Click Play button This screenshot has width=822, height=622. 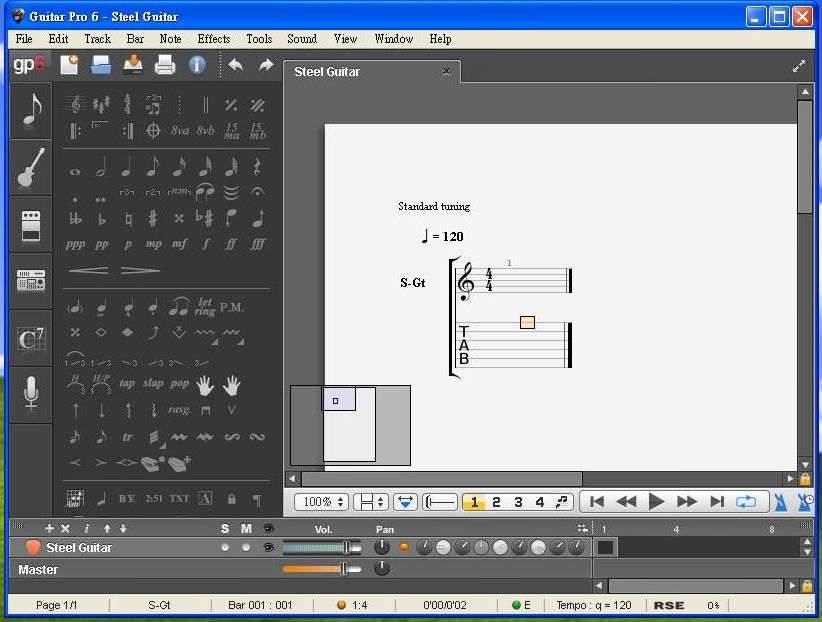click(x=655, y=502)
